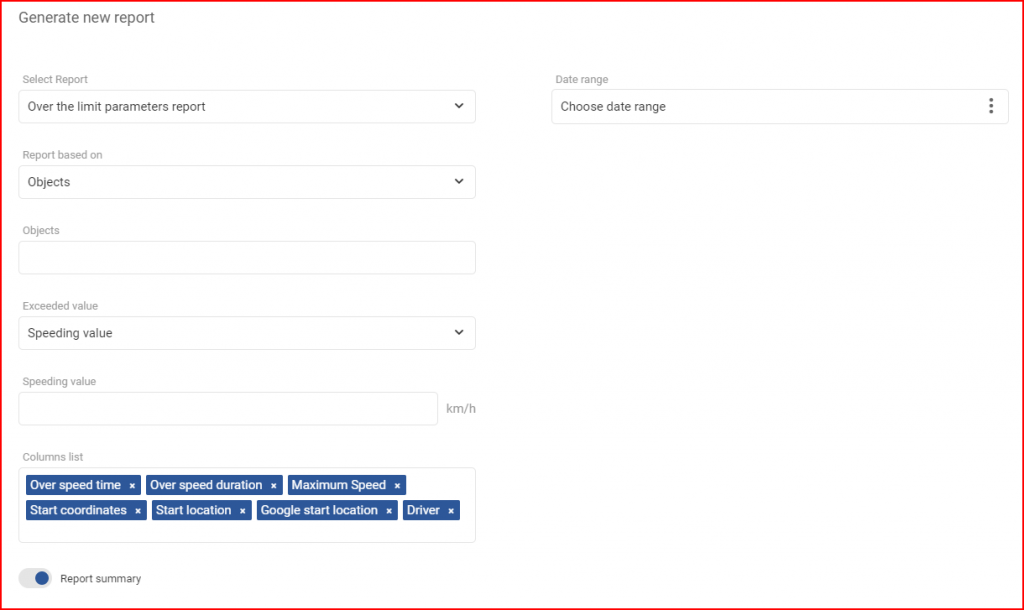The height and width of the screenshot is (610, 1024).
Task: Click the Report summary label text
Action: pos(101,579)
